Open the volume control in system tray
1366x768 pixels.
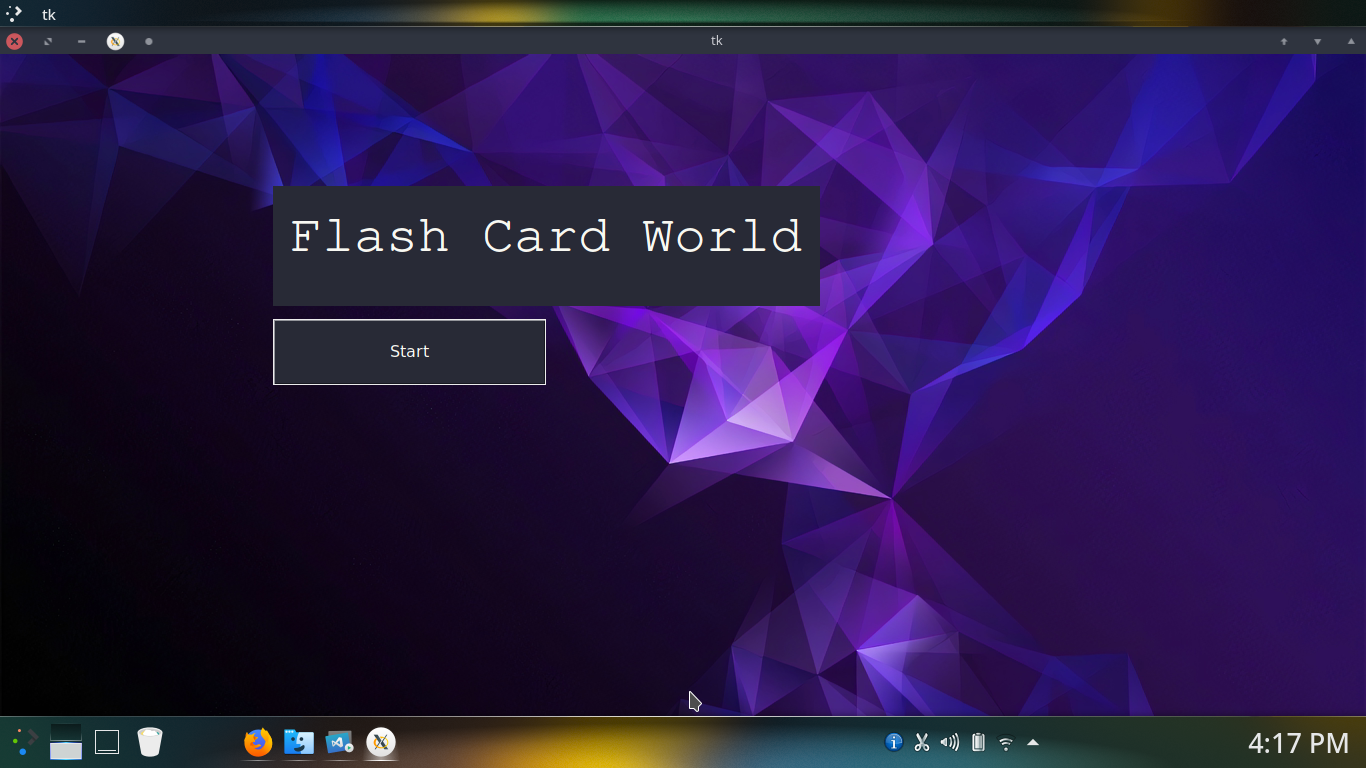(950, 742)
